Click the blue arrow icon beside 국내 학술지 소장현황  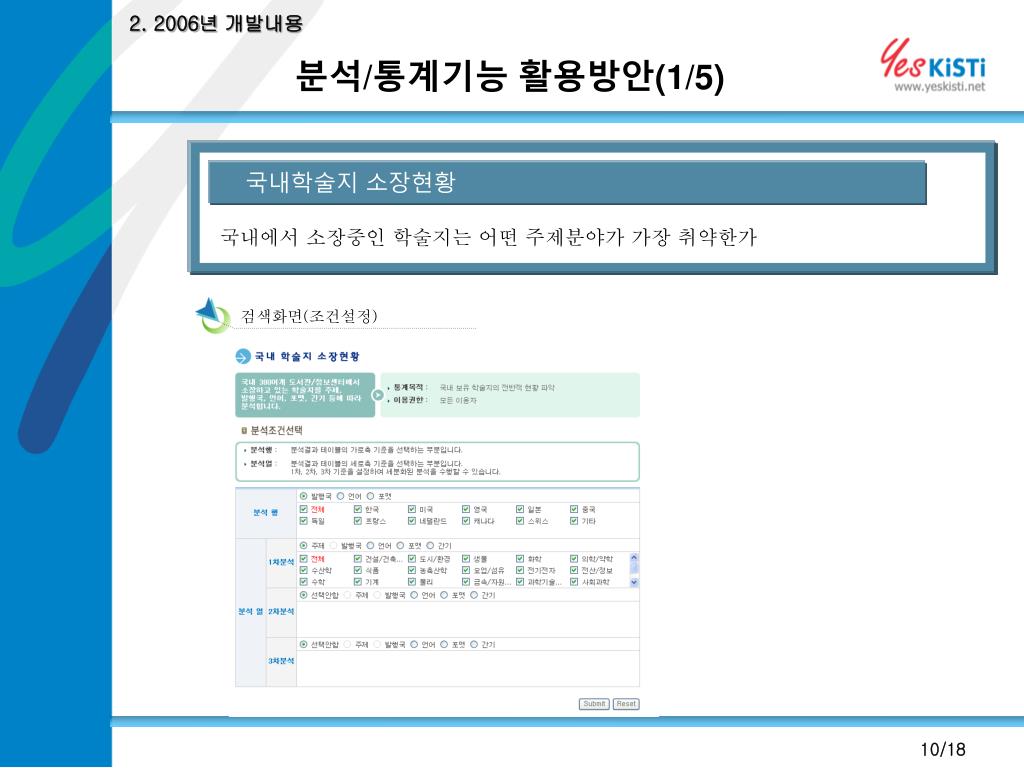point(243,357)
